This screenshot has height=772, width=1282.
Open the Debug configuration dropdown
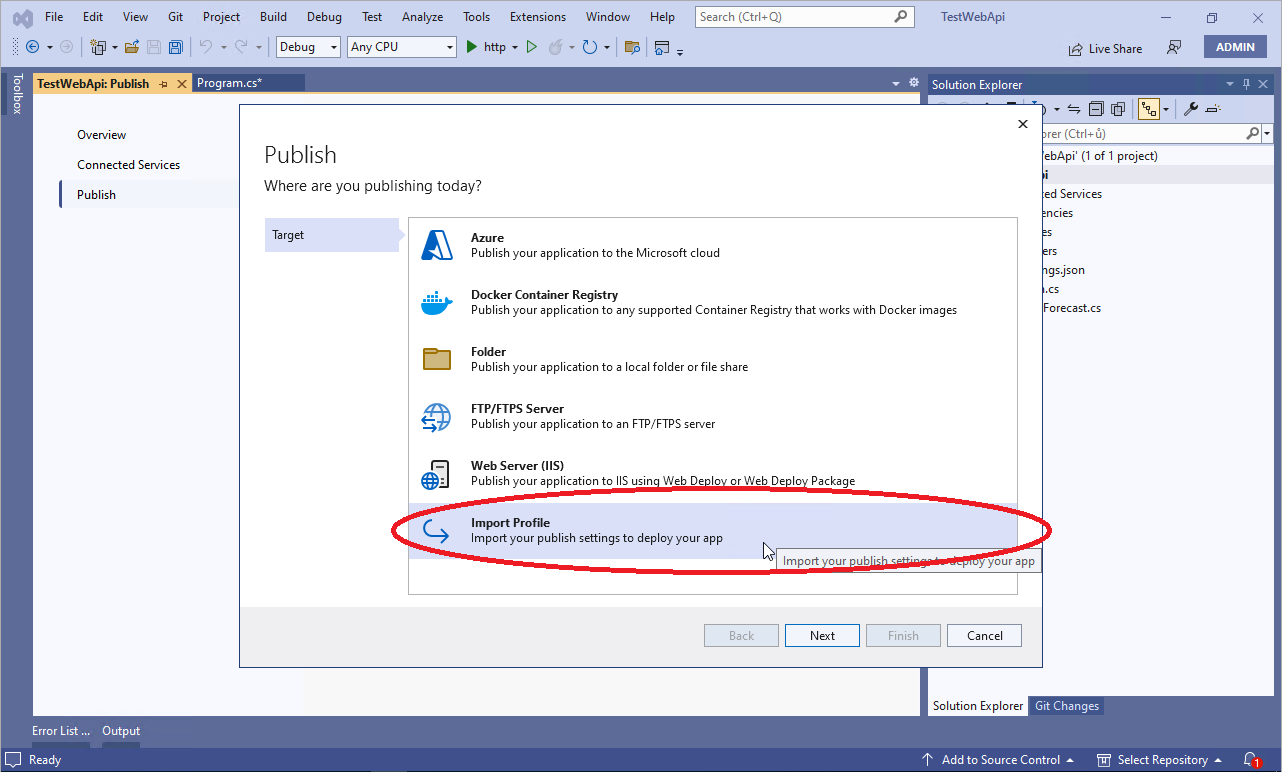(x=308, y=47)
